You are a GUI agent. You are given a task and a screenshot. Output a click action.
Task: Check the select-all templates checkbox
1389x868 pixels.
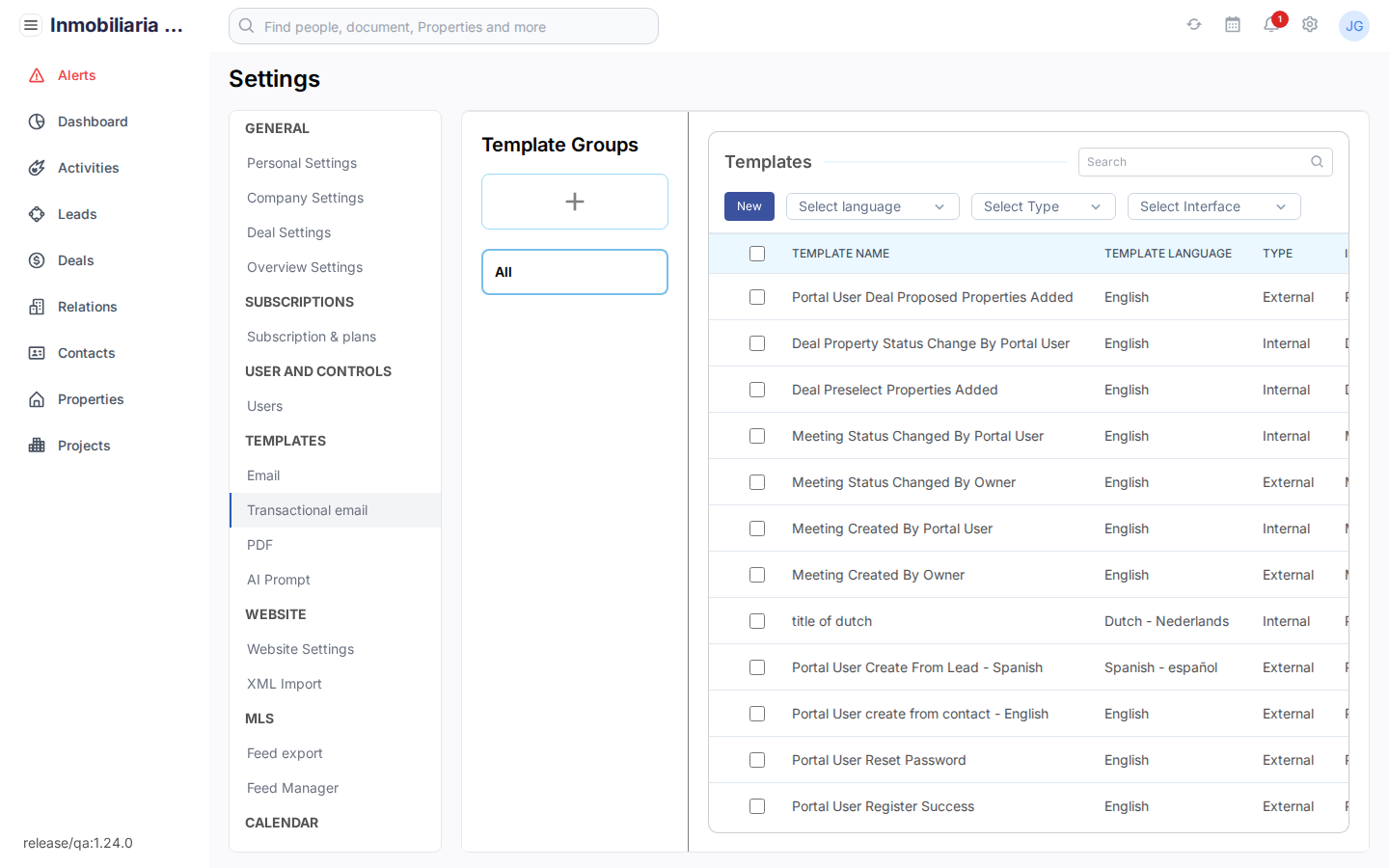pyautogui.click(x=757, y=254)
